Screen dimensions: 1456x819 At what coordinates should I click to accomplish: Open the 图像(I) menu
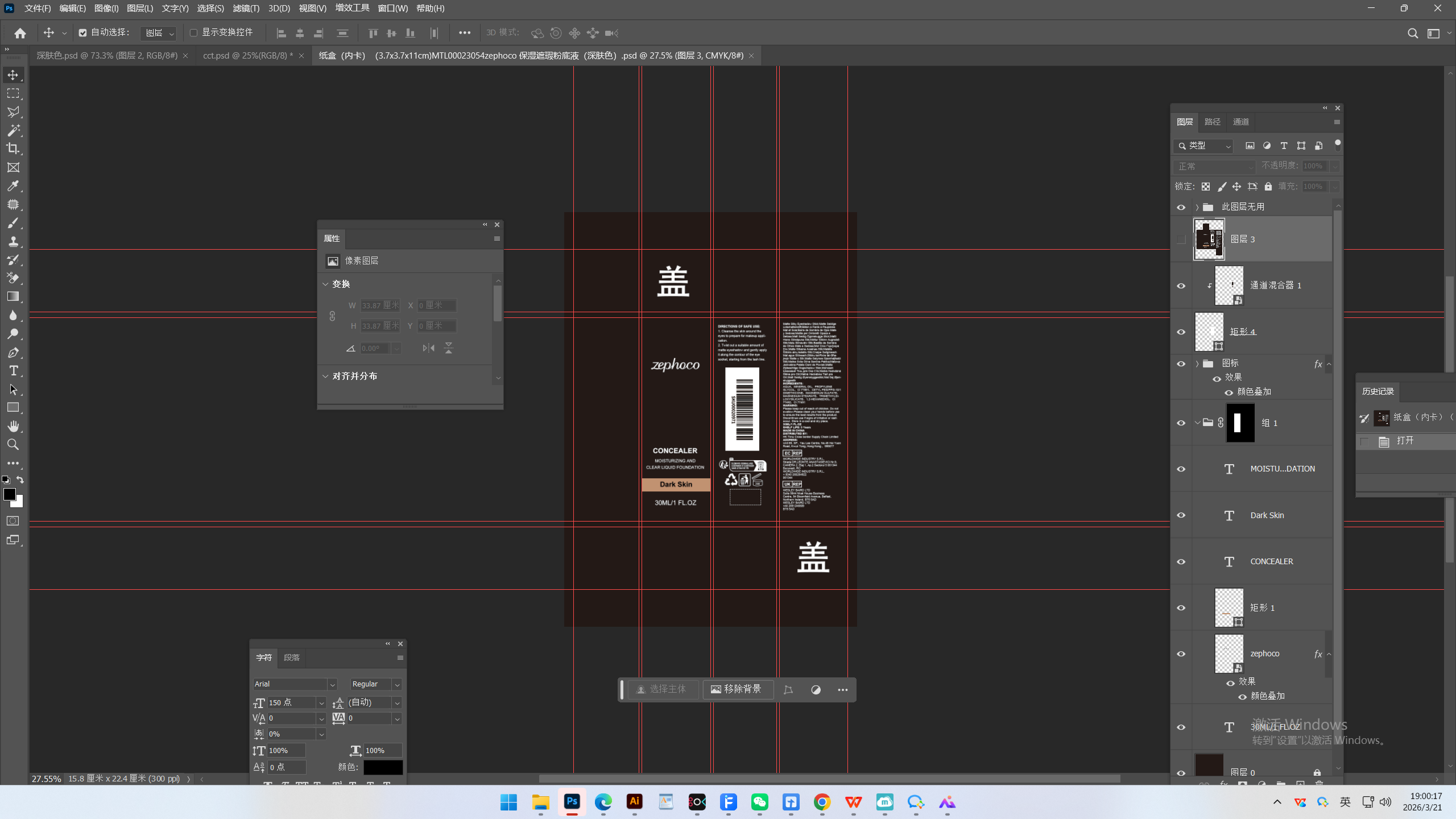tap(106, 9)
